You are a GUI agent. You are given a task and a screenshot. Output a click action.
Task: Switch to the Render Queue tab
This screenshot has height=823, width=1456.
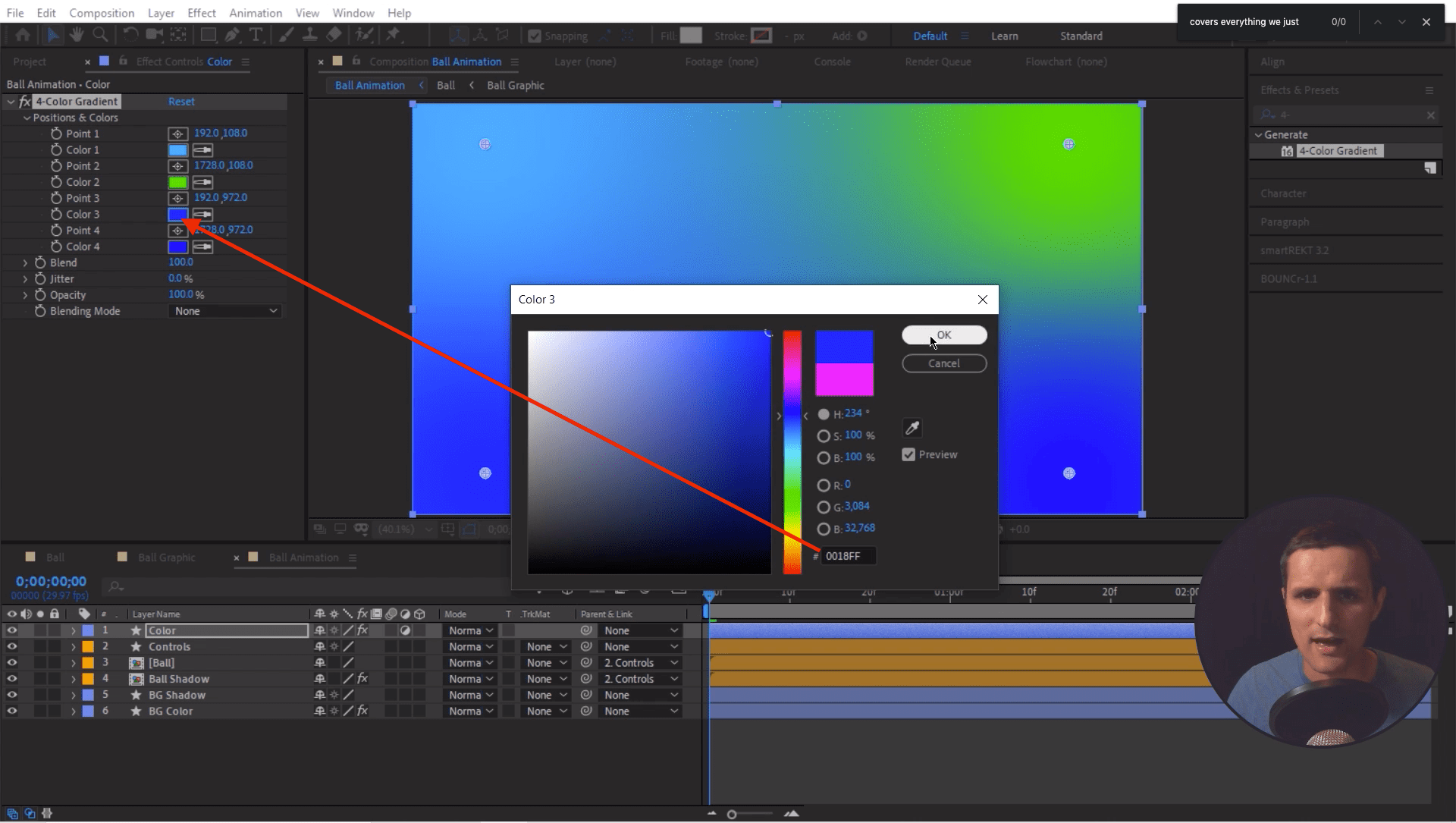click(937, 61)
